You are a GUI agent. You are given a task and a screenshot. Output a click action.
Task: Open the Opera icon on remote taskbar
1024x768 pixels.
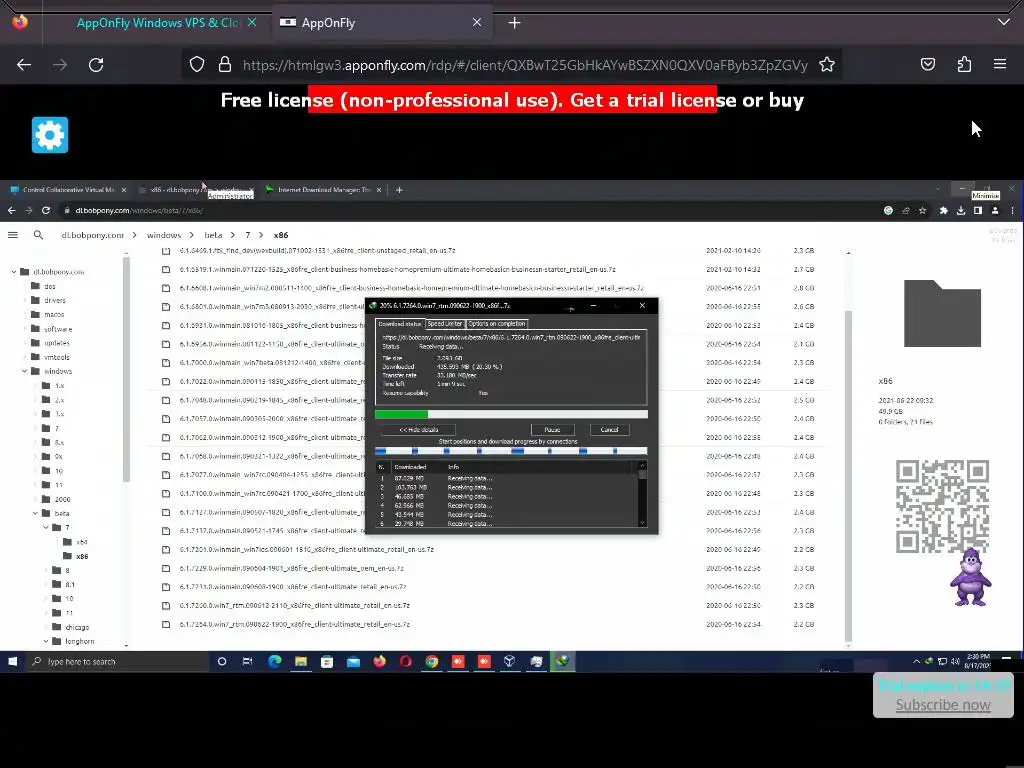tap(406, 662)
